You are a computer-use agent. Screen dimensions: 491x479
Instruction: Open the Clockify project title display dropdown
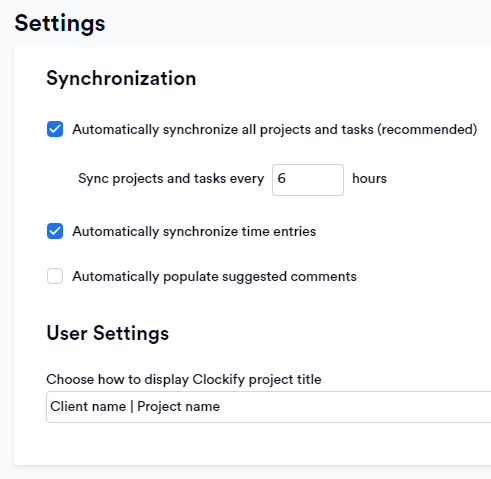click(x=268, y=407)
